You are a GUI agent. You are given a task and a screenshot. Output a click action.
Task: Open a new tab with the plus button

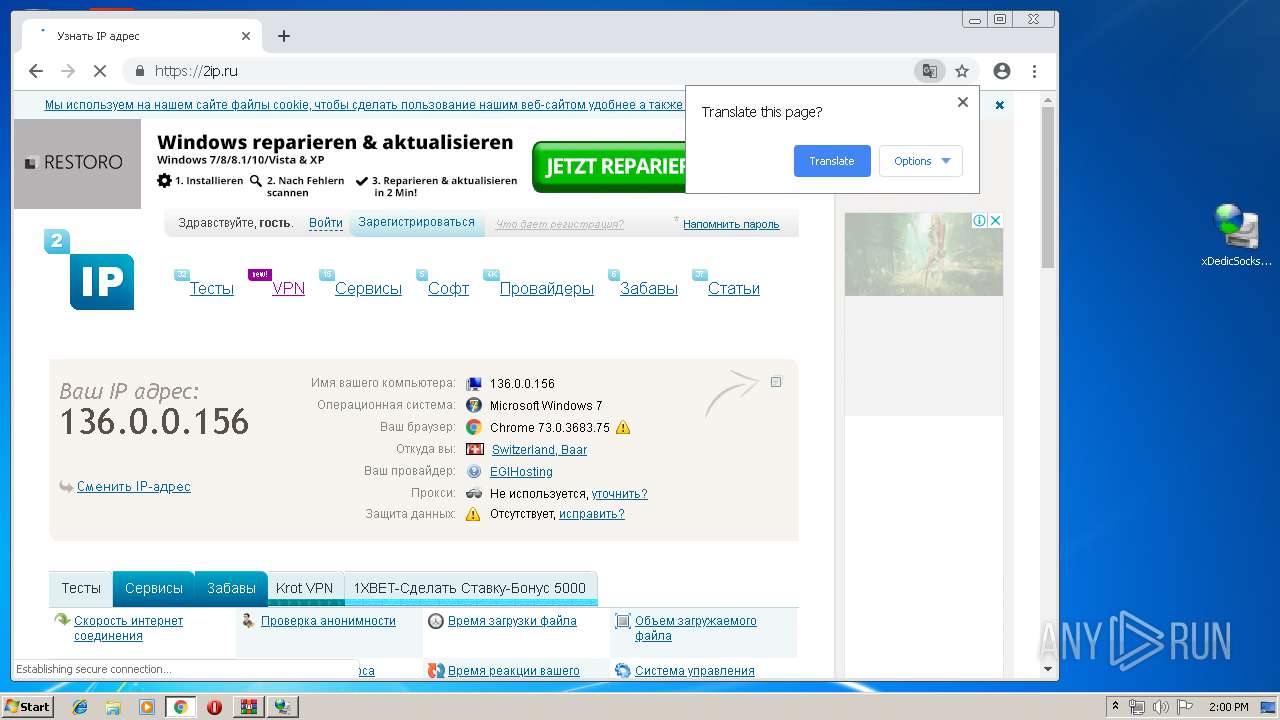pos(284,36)
